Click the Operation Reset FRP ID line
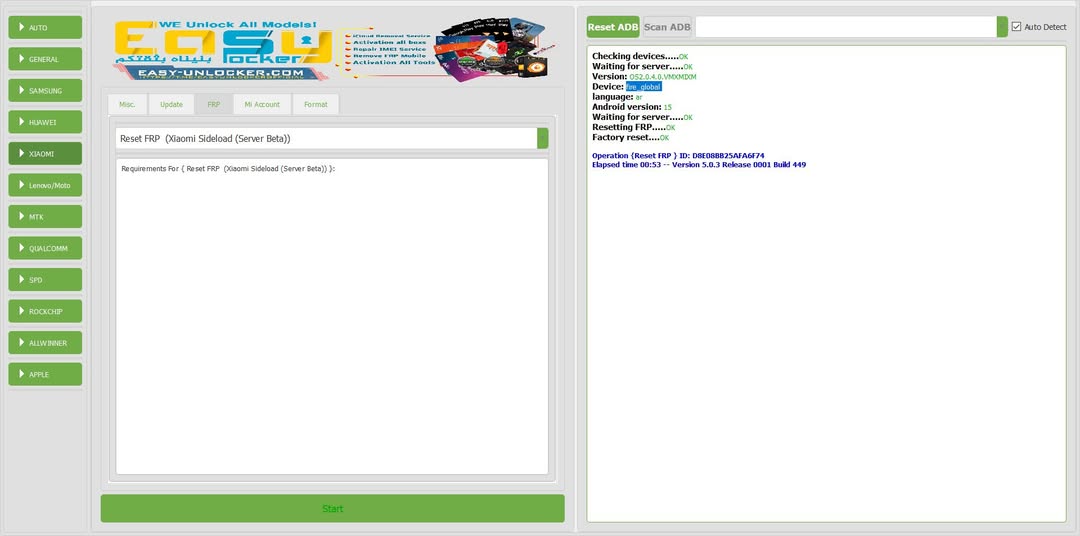 click(678, 156)
